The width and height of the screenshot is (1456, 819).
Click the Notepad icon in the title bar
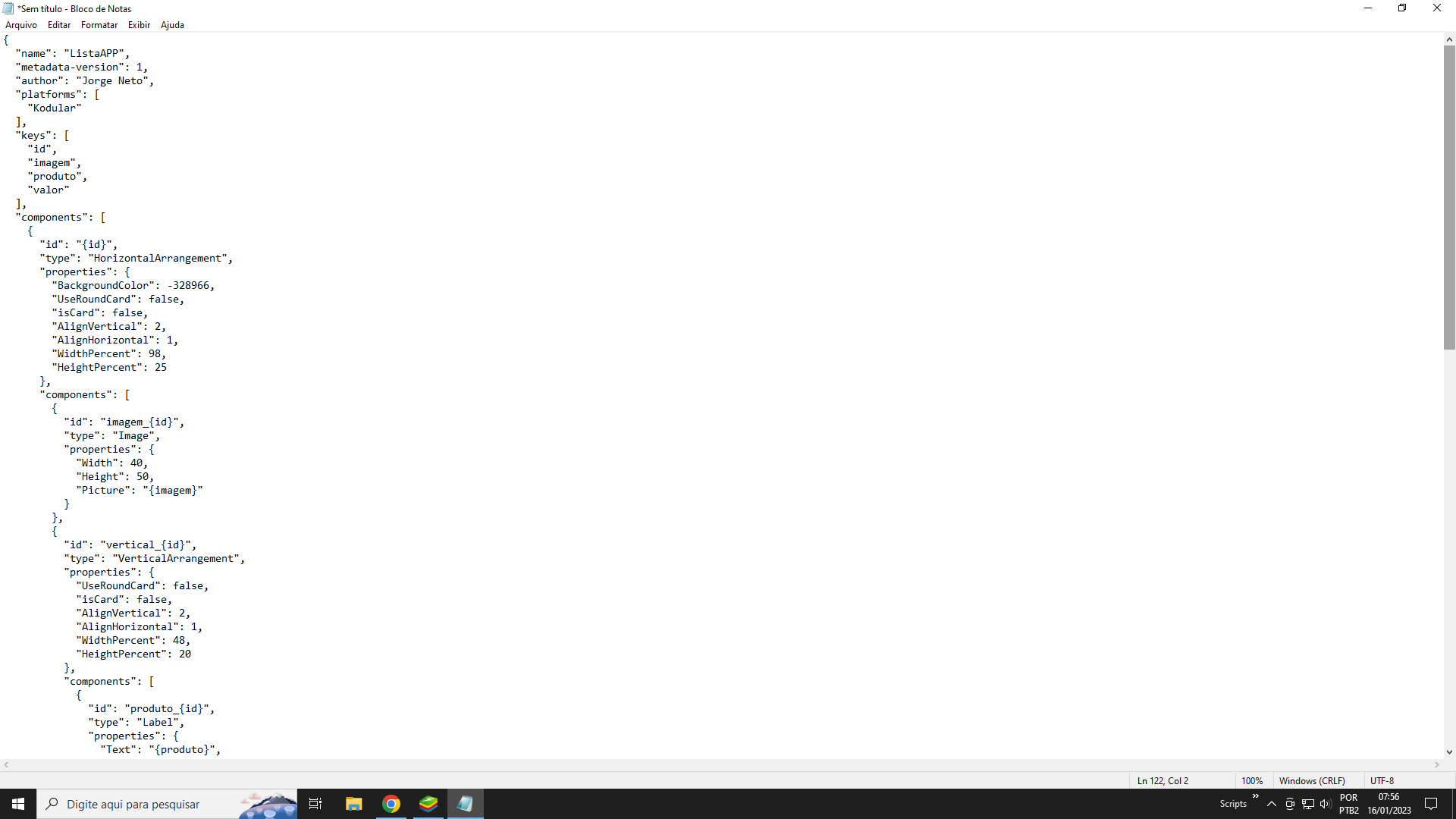click(x=8, y=8)
